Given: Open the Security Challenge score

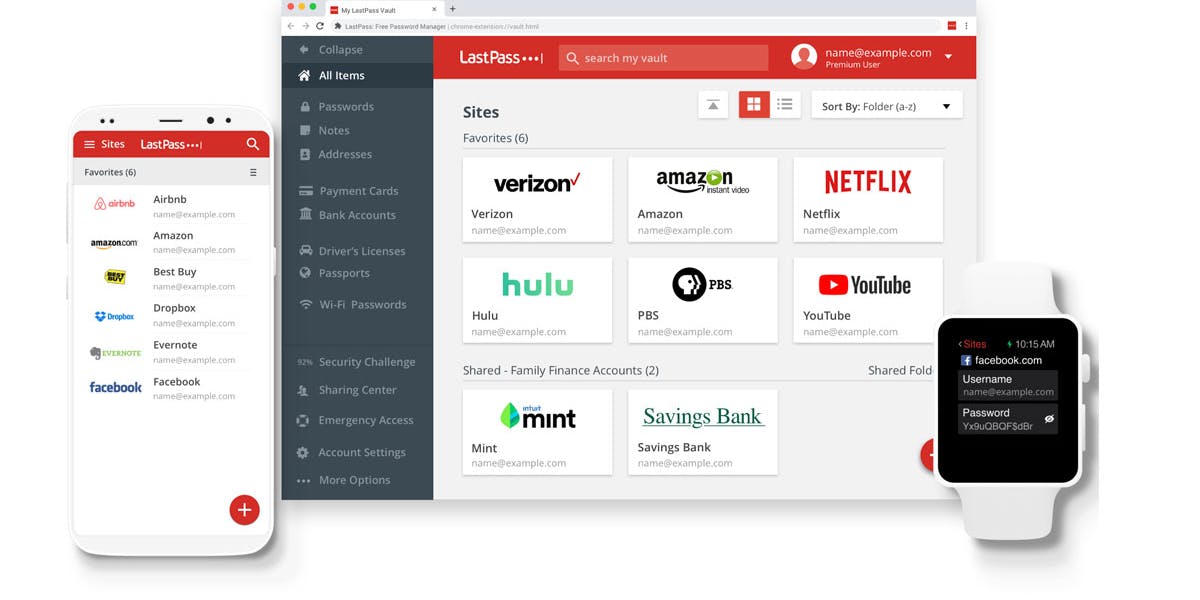Looking at the screenshot, I should pyautogui.click(x=355, y=362).
